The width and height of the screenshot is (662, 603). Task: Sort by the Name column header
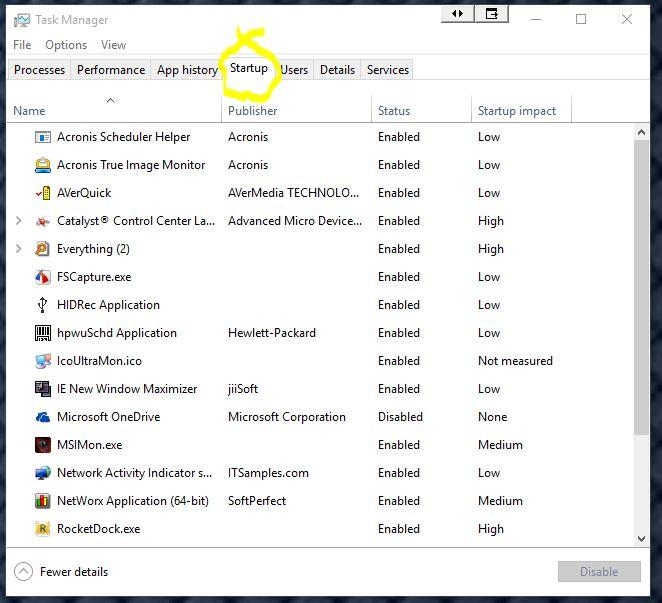point(114,110)
